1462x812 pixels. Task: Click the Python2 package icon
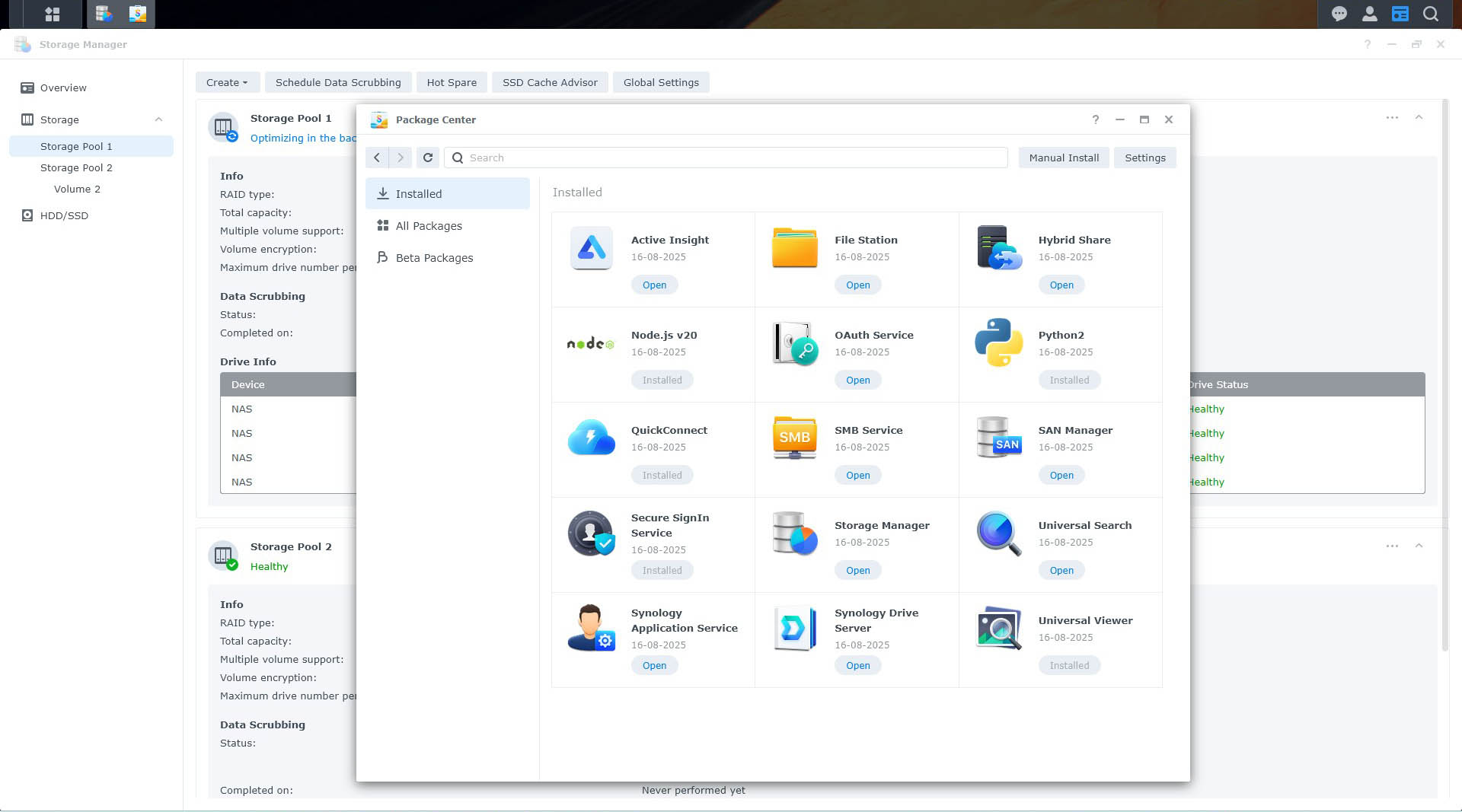(x=999, y=342)
